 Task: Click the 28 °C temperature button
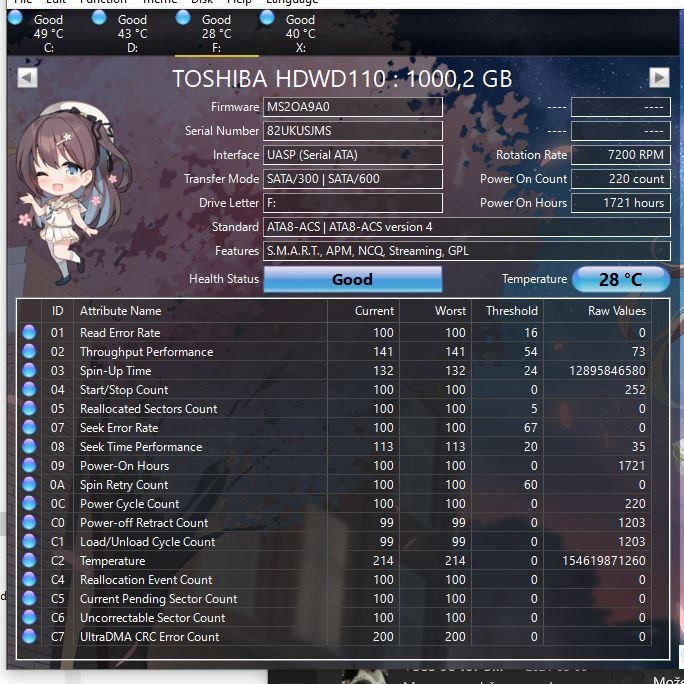(620, 279)
